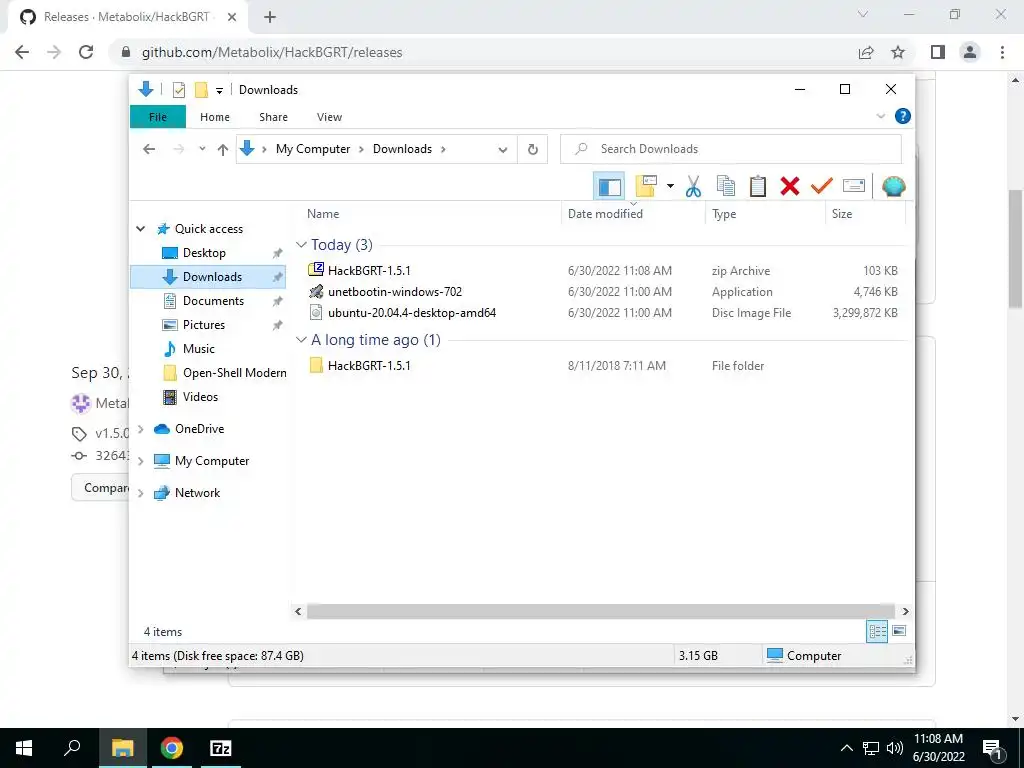Image resolution: width=1024 pixels, height=768 pixels.
Task: Click the Paste clipboard icon in Explorer toolbar
Action: (x=758, y=187)
